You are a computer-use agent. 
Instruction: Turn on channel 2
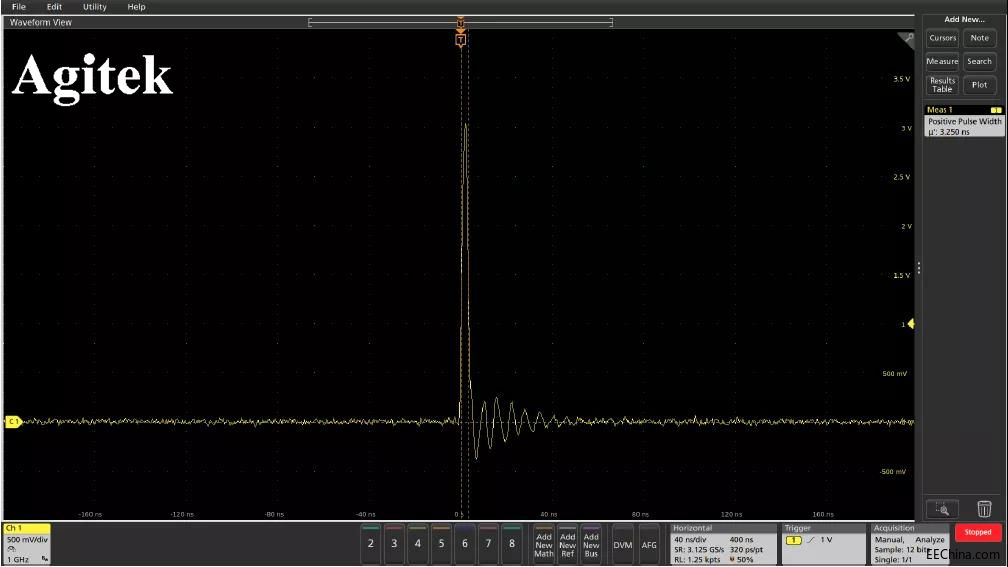tap(371, 544)
